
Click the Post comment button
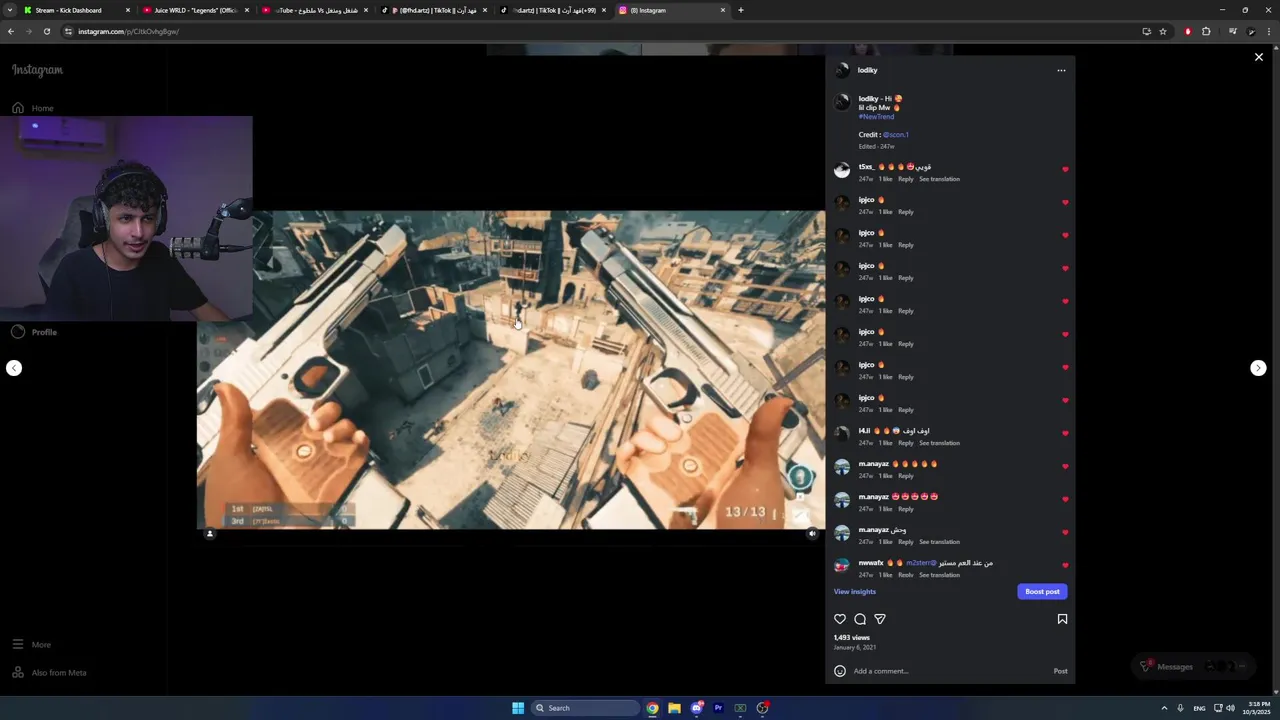(x=1060, y=671)
